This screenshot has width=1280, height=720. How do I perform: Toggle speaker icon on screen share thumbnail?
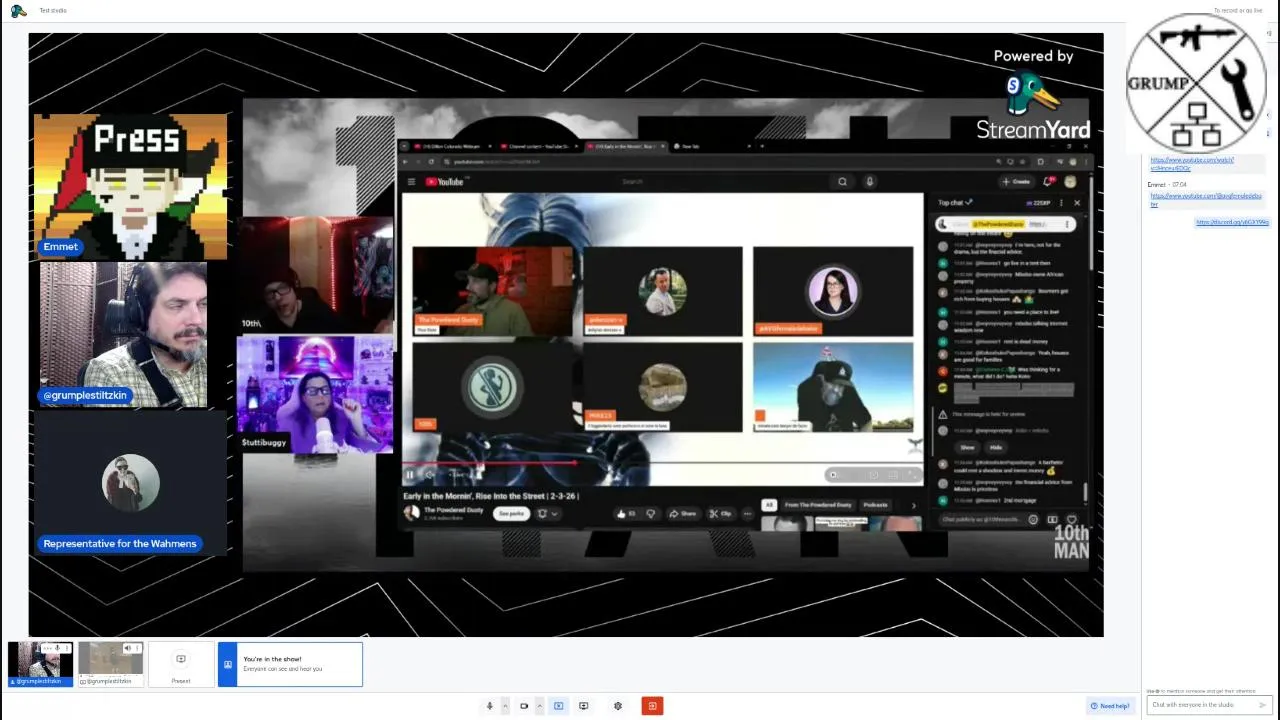[127, 648]
